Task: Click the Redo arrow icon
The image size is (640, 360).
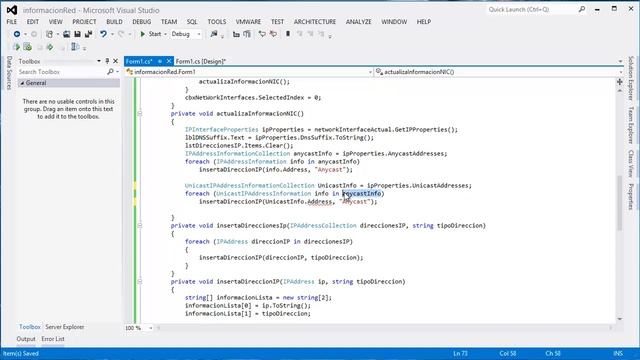Action: 121,34
